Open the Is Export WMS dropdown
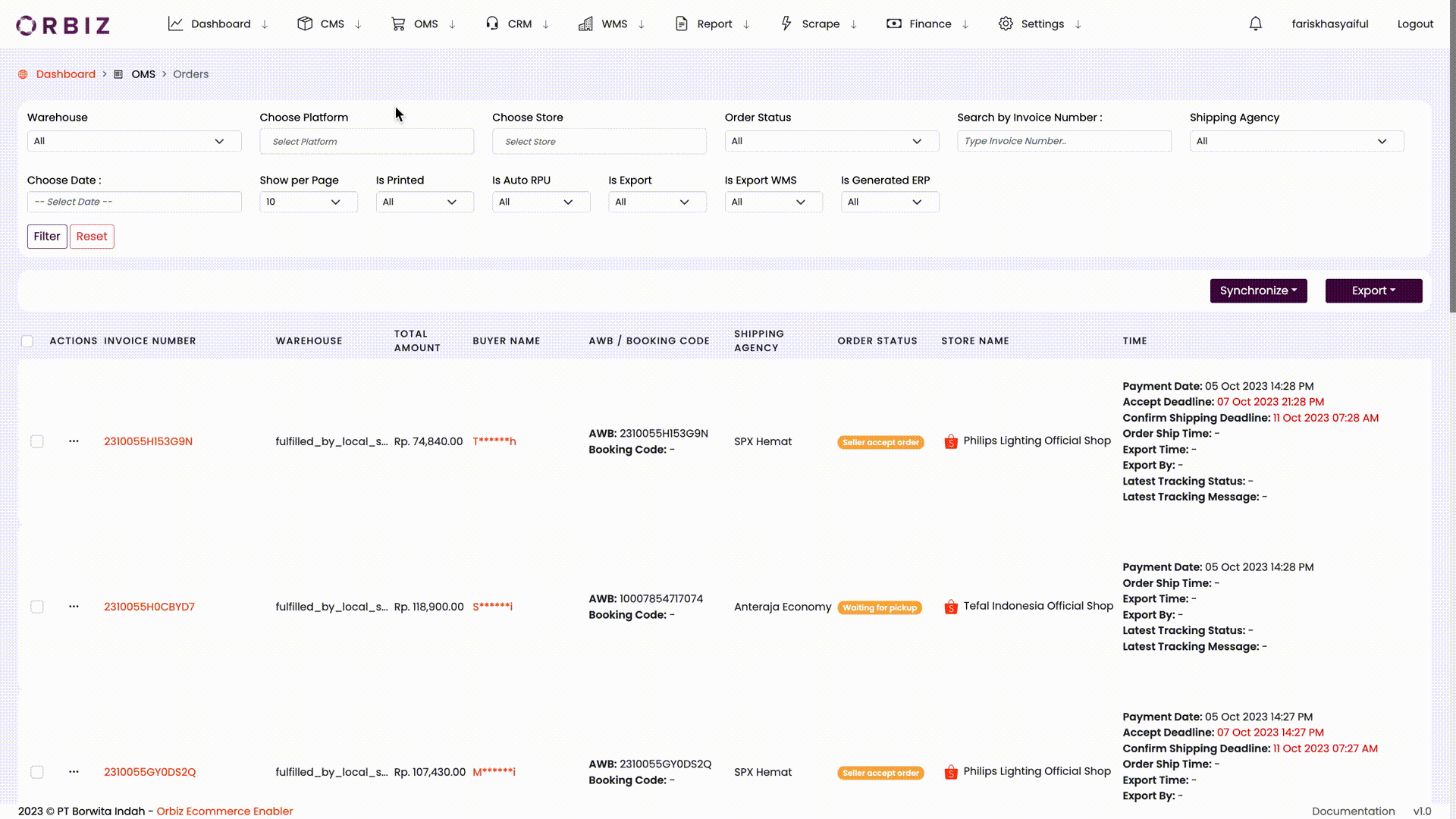 click(773, 202)
